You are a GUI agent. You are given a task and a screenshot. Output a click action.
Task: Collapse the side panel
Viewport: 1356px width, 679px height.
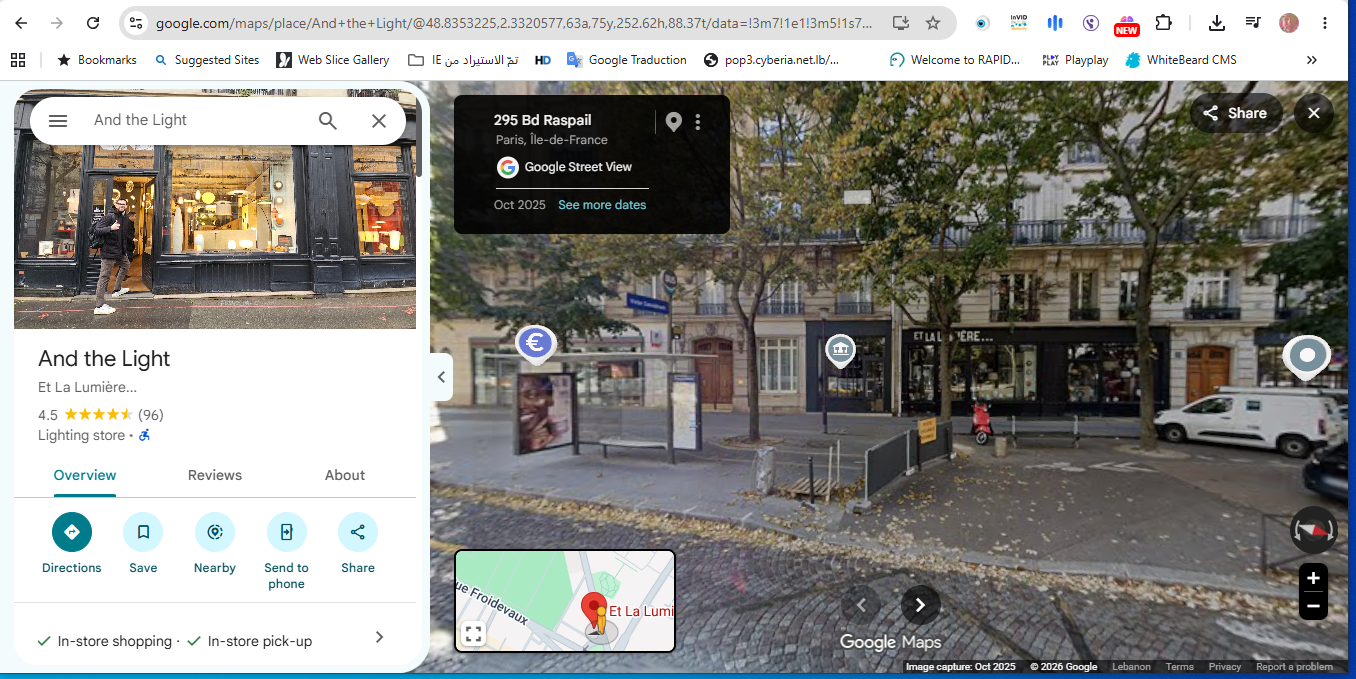441,377
